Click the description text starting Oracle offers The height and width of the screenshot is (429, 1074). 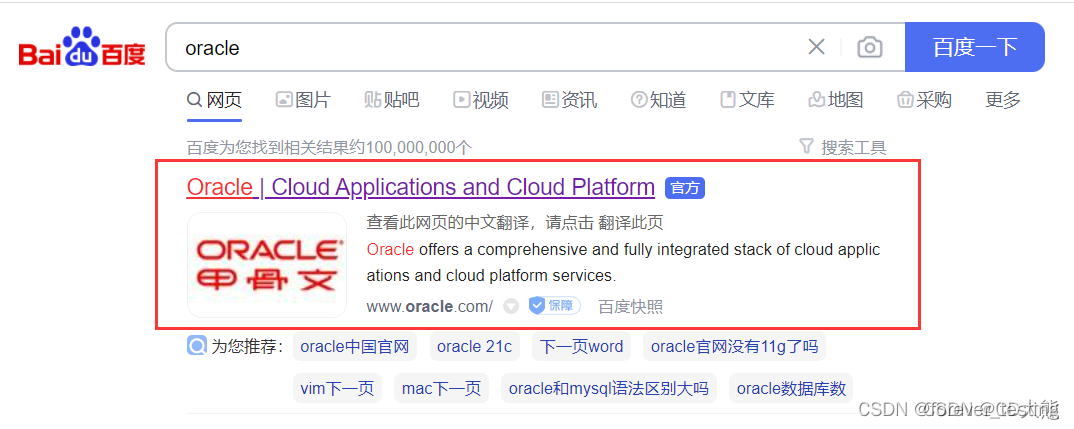pos(623,263)
